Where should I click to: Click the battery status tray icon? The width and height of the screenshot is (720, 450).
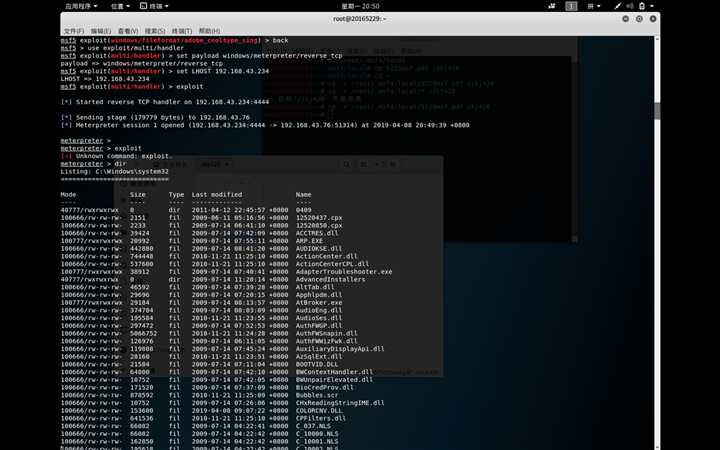tap(642, 6)
